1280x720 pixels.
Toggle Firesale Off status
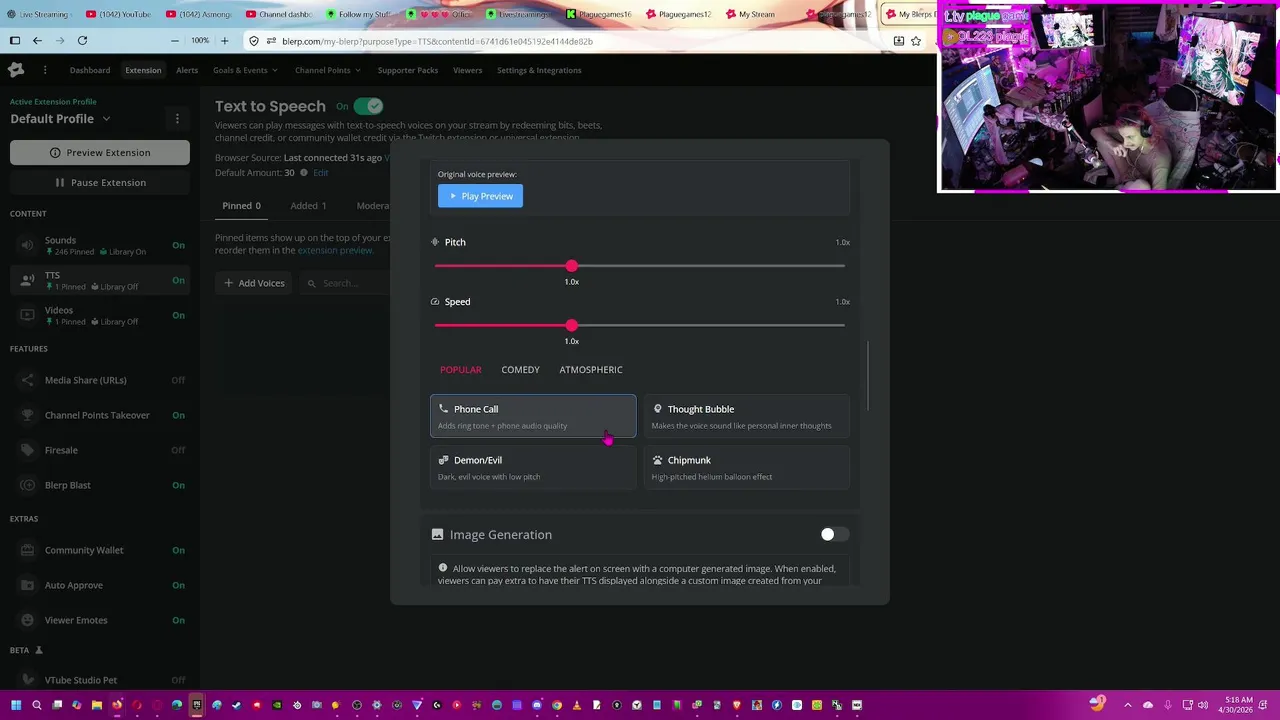tap(178, 450)
